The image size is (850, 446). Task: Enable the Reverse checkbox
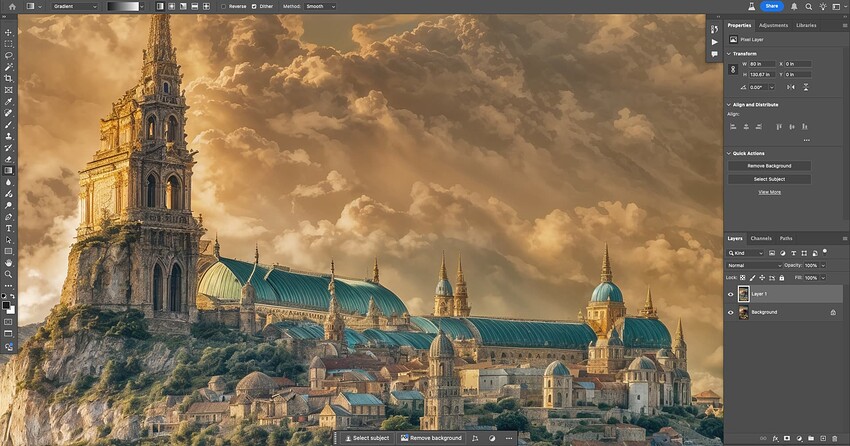[223, 7]
